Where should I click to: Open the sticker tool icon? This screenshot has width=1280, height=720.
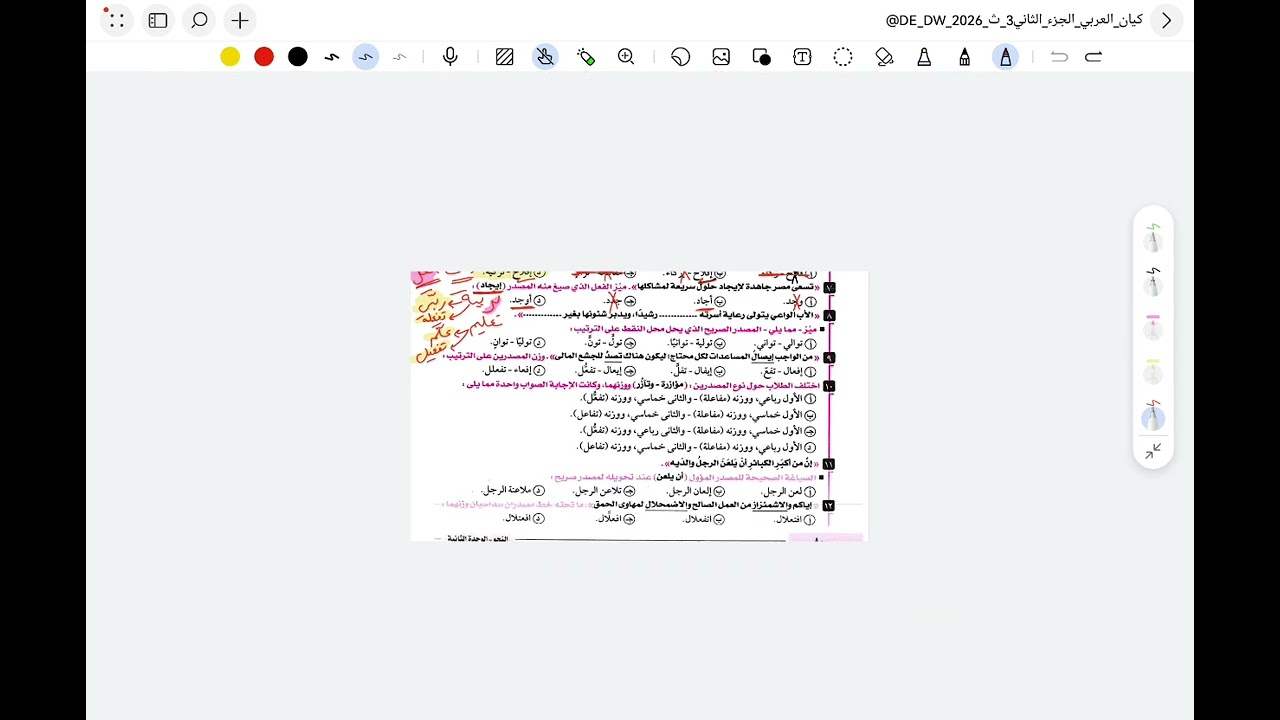681,57
